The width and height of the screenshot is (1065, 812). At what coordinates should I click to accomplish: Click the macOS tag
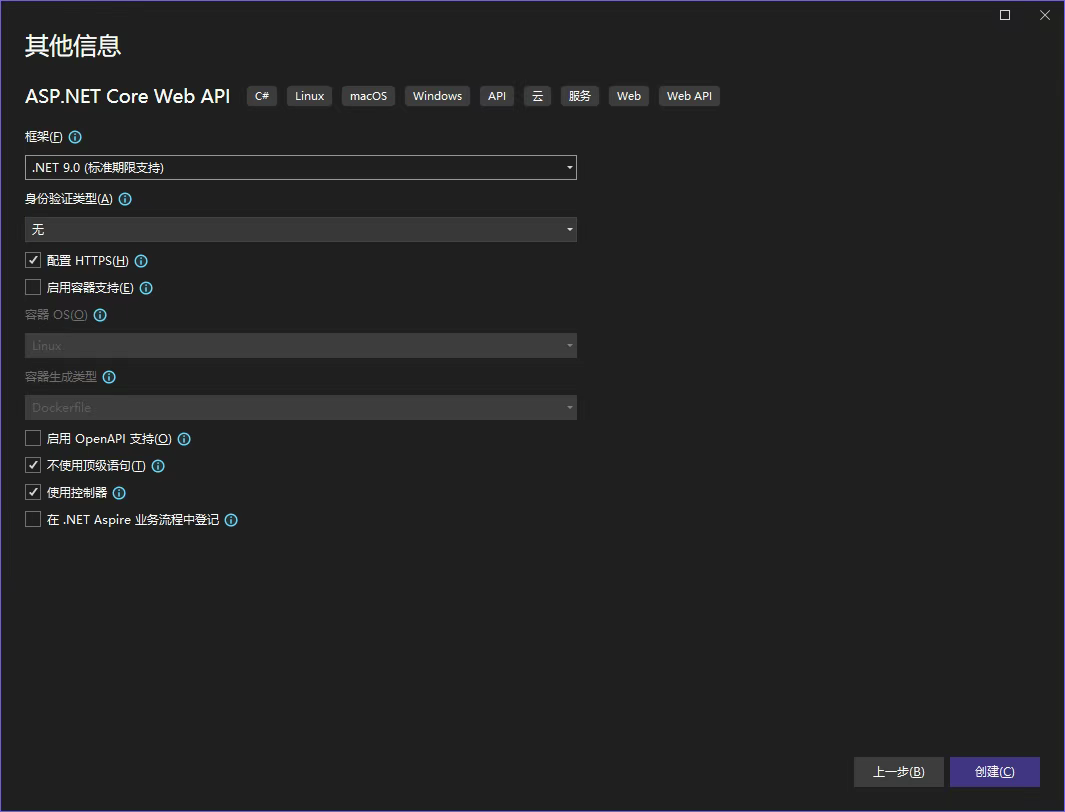[x=368, y=96]
